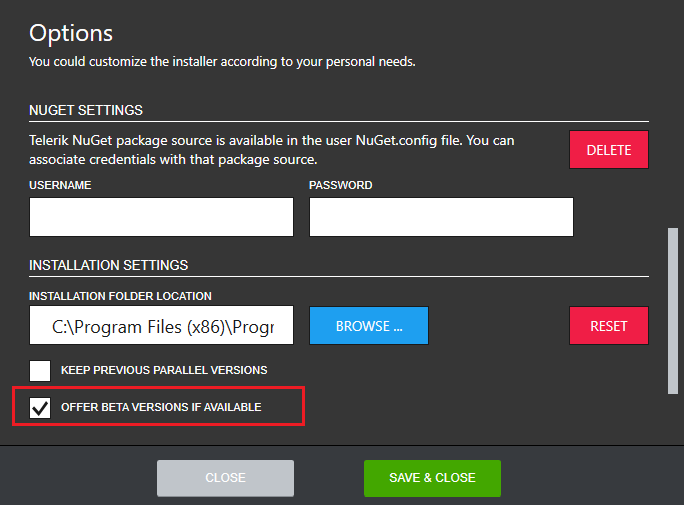Click the INSTALLATION SETTINGS section header

(108, 266)
